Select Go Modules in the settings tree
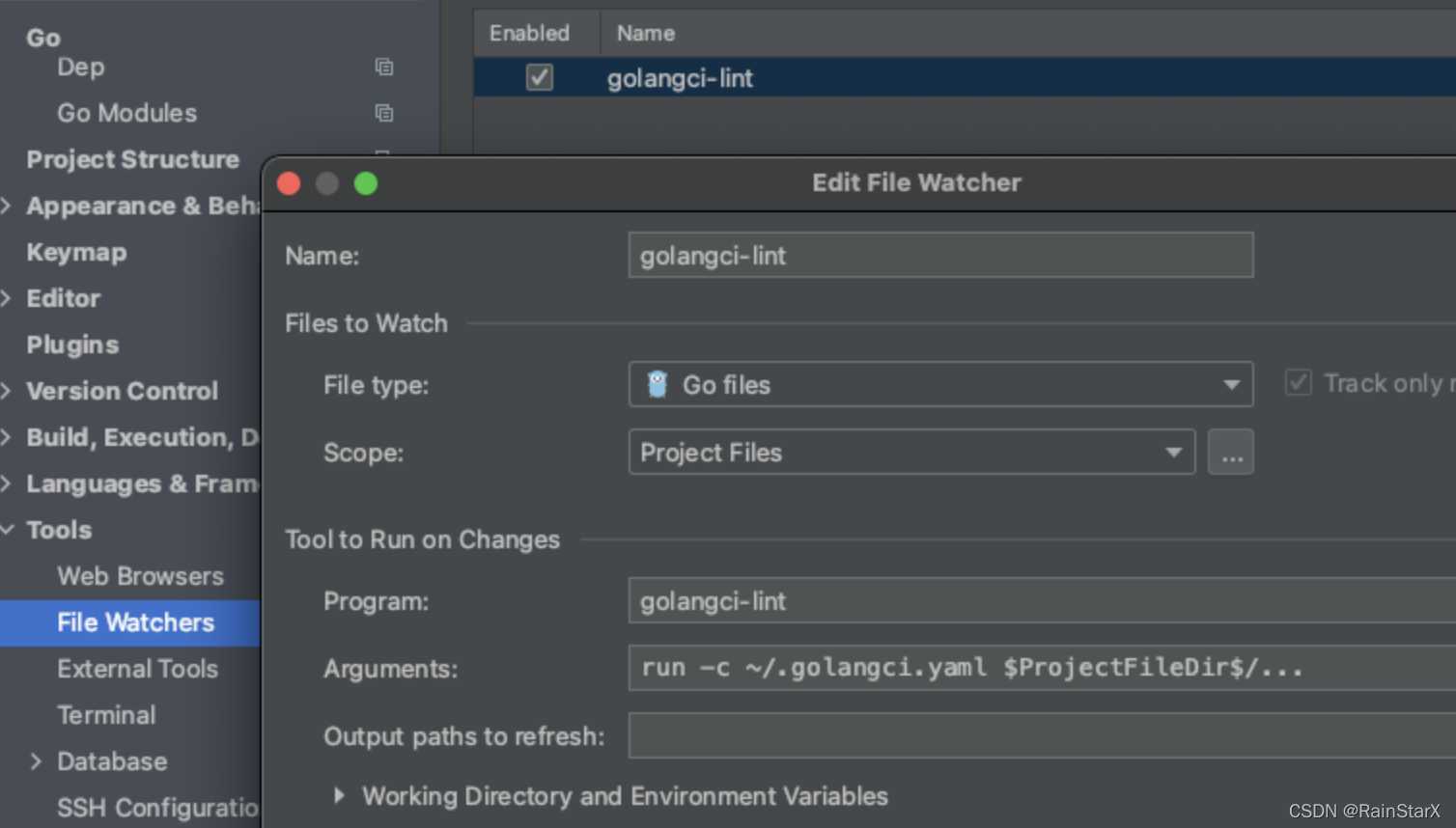The height and width of the screenshot is (828, 1456). click(126, 113)
